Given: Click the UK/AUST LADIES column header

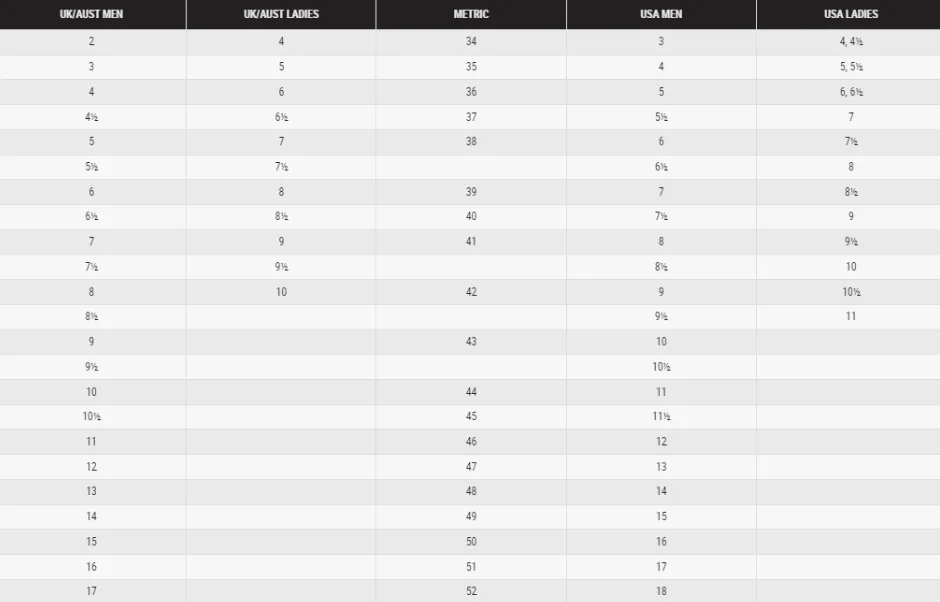Looking at the screenshot, I should [x=281, y=14].
